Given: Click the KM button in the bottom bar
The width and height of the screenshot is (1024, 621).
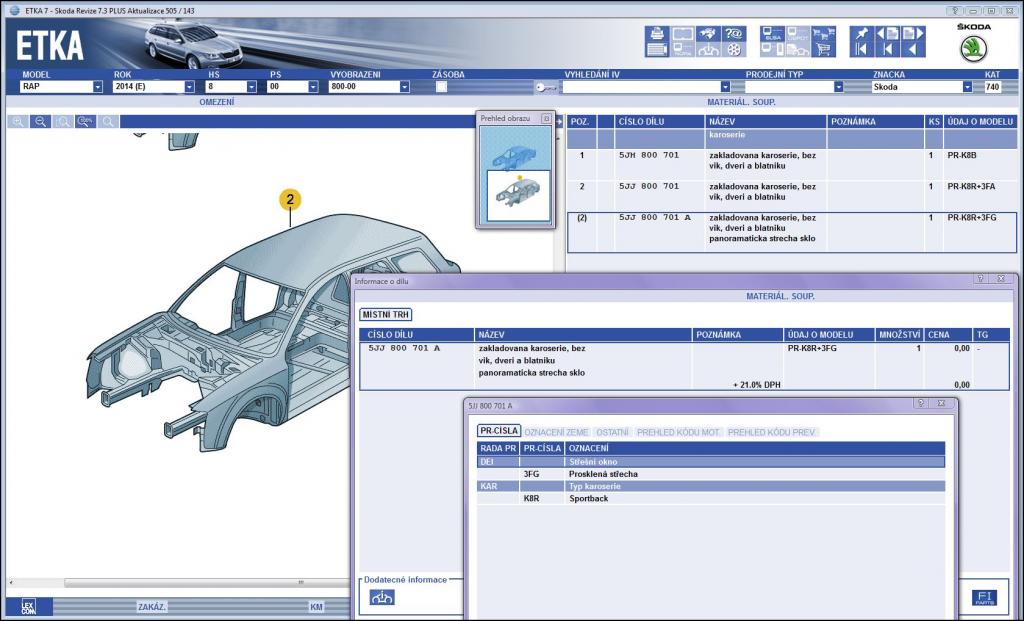Looking at the screenshot, I should click(316, 607).
